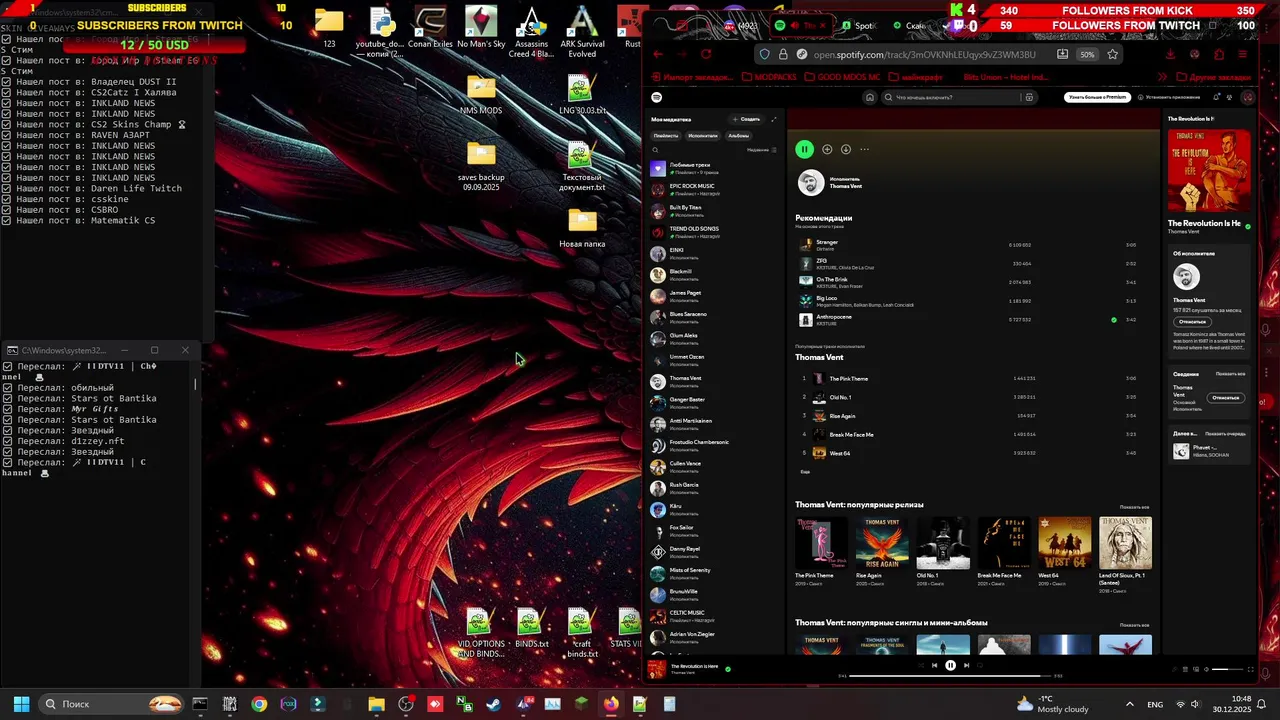Show more bookmarks with the chevron
The width and height of the screenshot is (1280, 720).
point(1161,77)
